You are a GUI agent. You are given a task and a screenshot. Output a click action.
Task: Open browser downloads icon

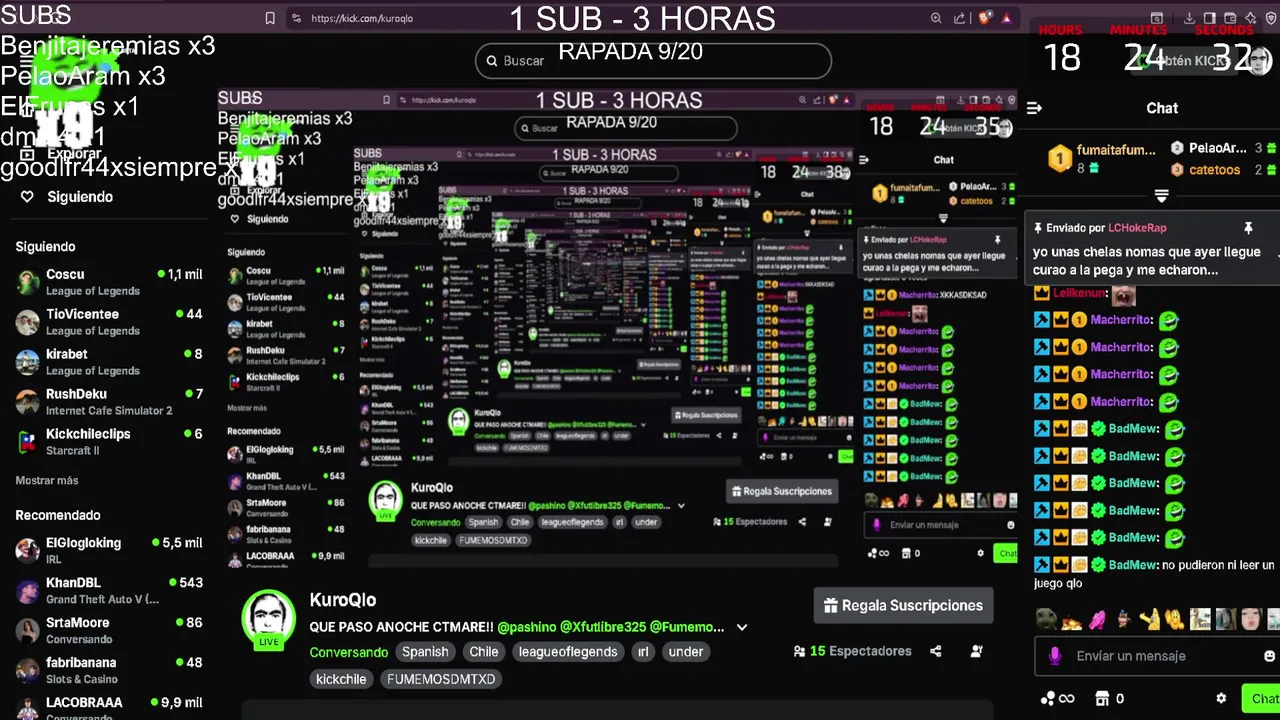coord(1189,18)
